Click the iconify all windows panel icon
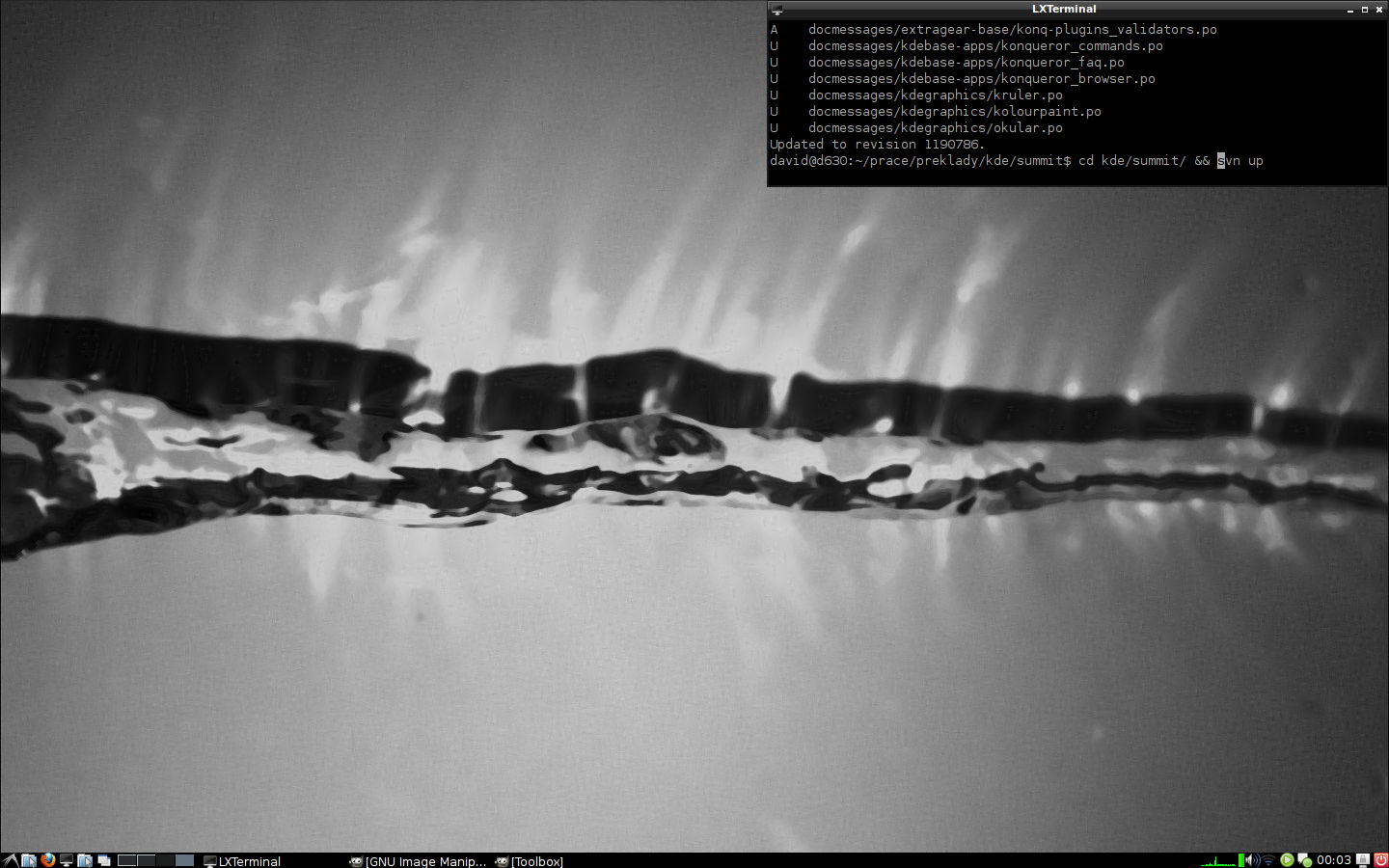The width and height of the screenshot is (1389, 868). (104, 860)
